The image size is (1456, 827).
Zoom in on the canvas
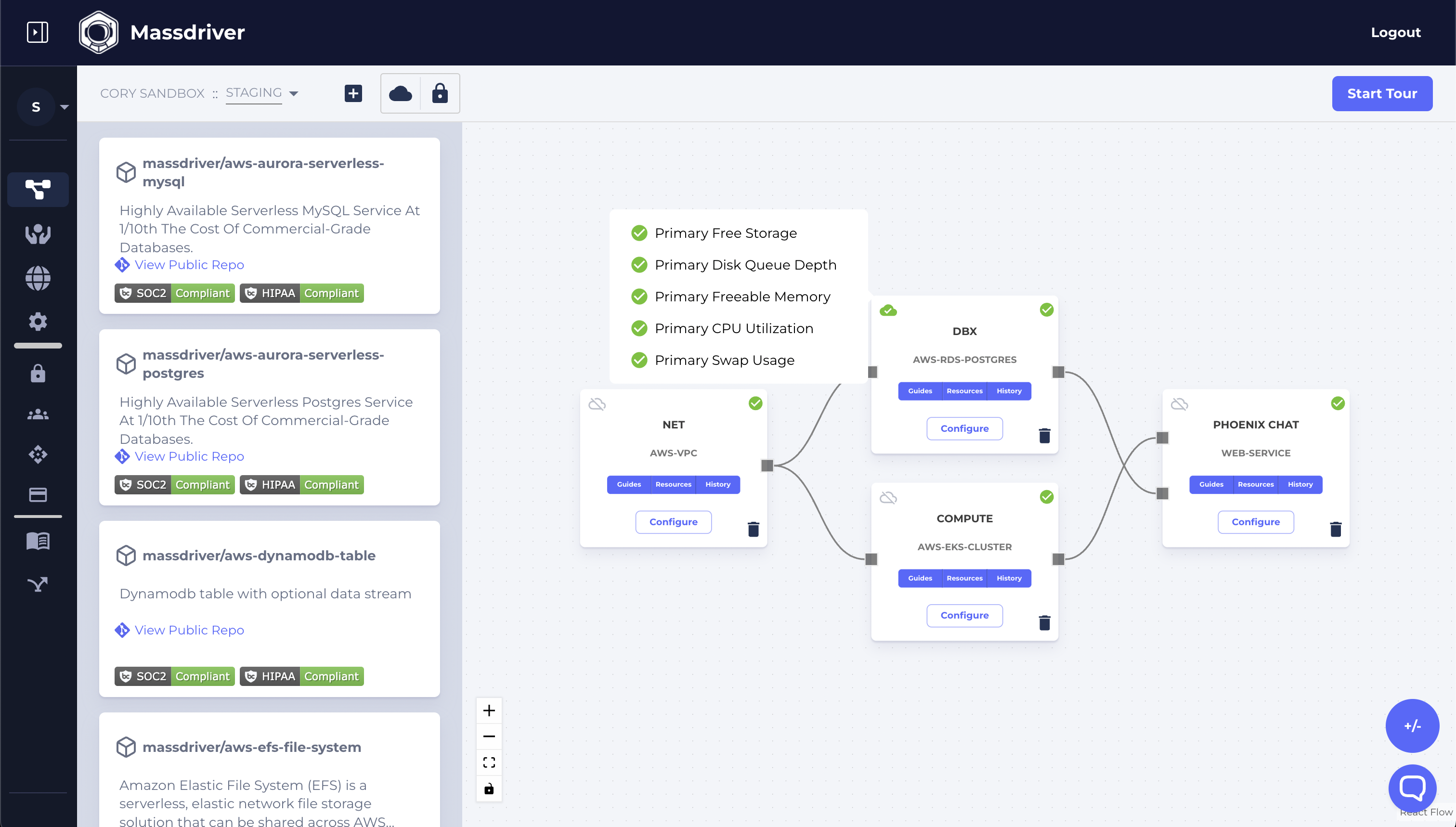489,710
